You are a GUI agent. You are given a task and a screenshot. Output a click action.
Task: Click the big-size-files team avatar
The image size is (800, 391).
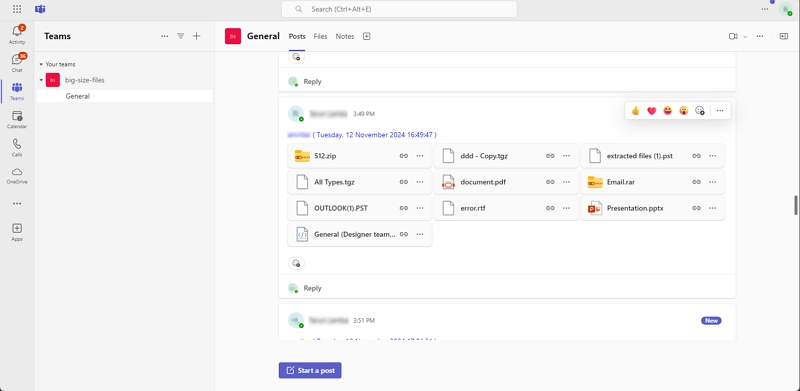pyautogui.click(x=53, y=80)
